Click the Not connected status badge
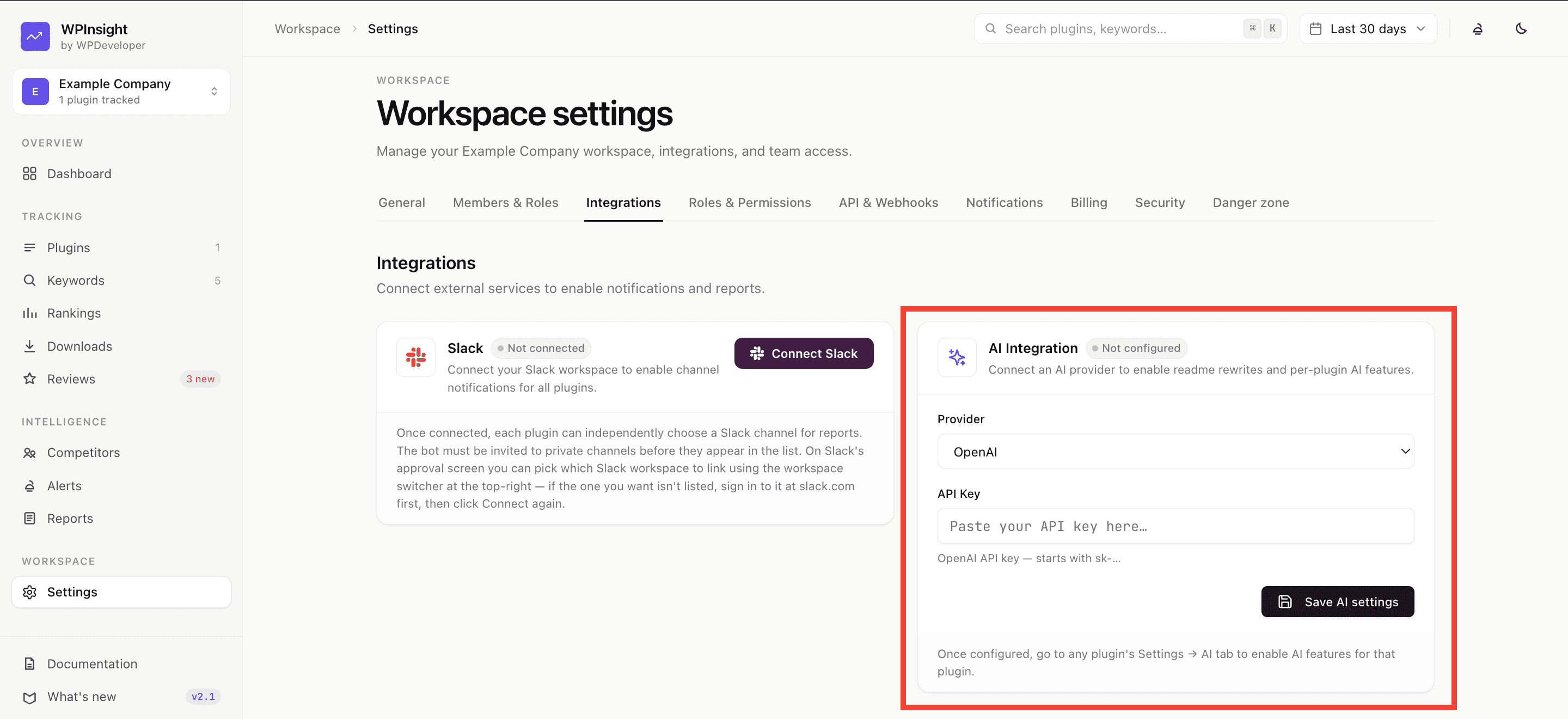 [541, 348]
